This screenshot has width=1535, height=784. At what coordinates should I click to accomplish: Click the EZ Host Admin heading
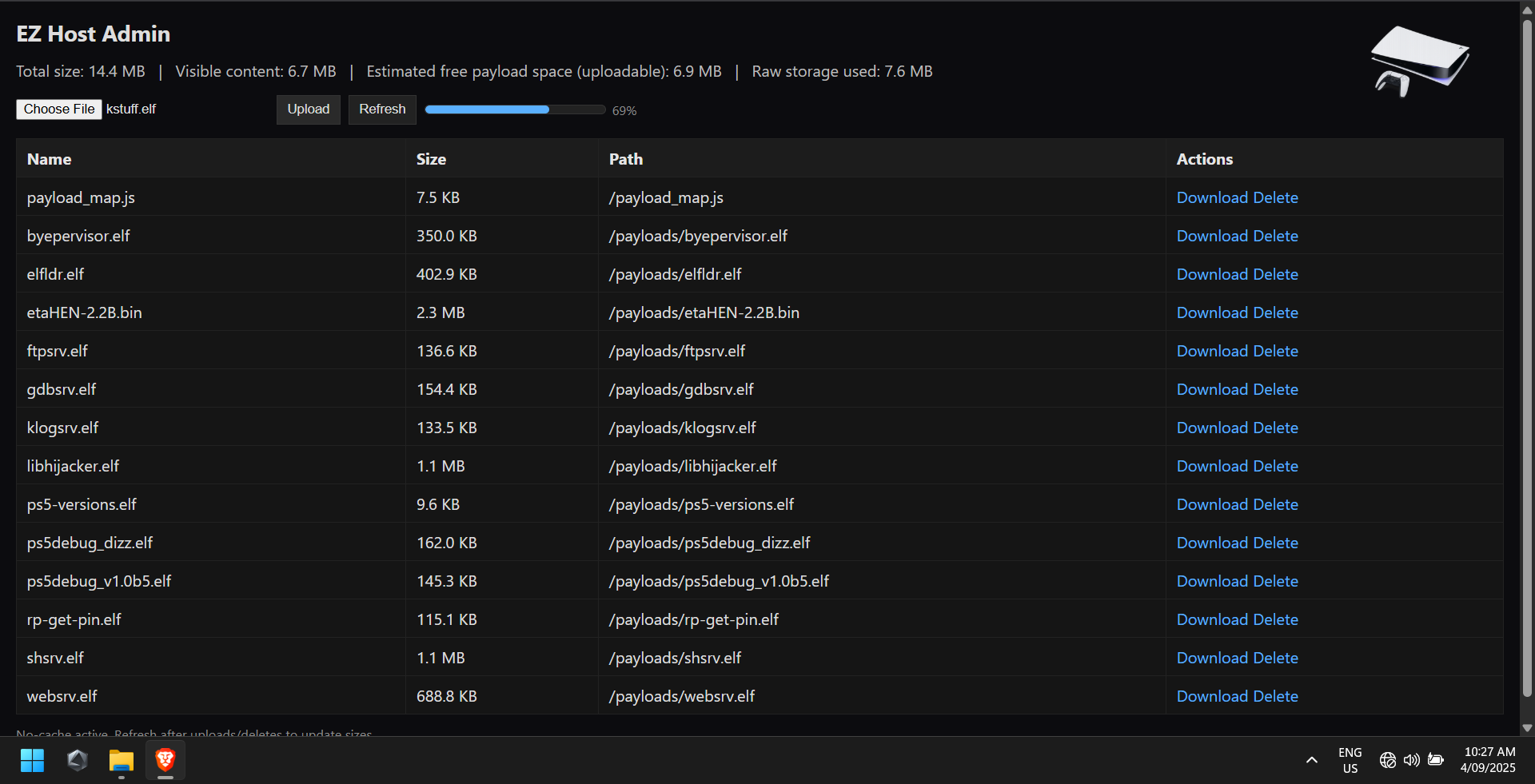click(94, 34)
